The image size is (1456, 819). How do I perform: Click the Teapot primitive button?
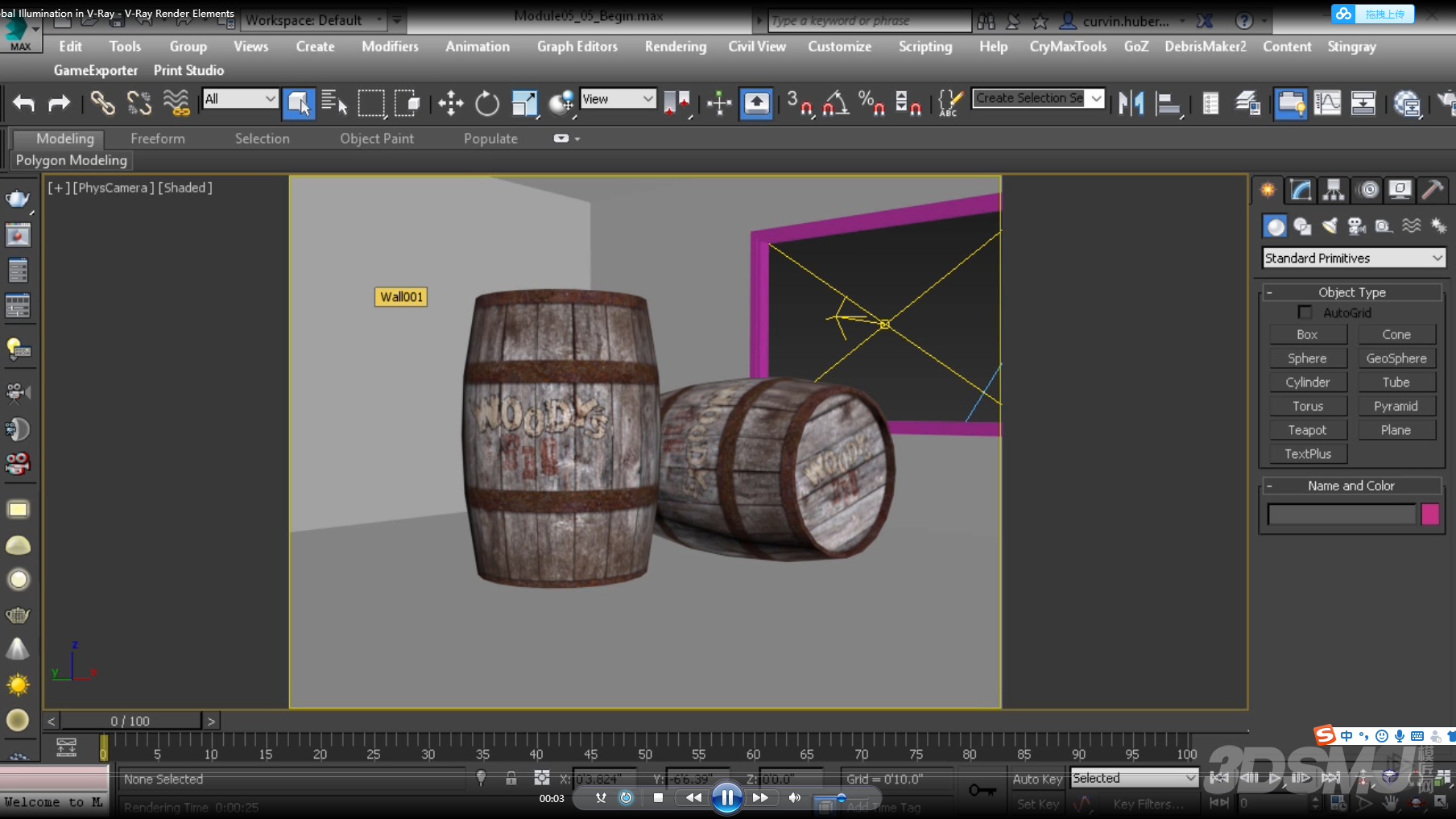pyautogui.click(x=1307, y=430)
